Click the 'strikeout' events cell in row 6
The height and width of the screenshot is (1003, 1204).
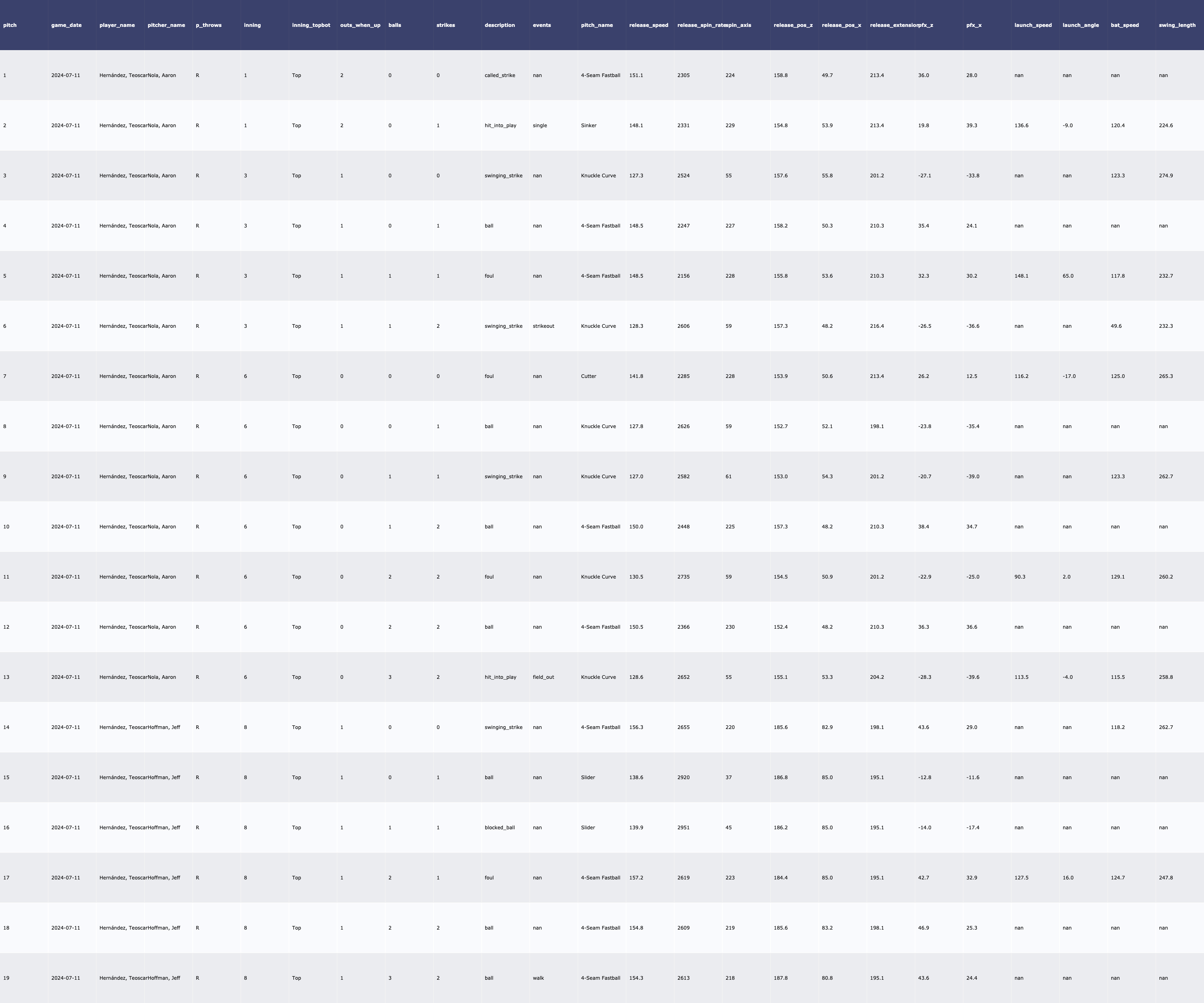pos(543,326)
